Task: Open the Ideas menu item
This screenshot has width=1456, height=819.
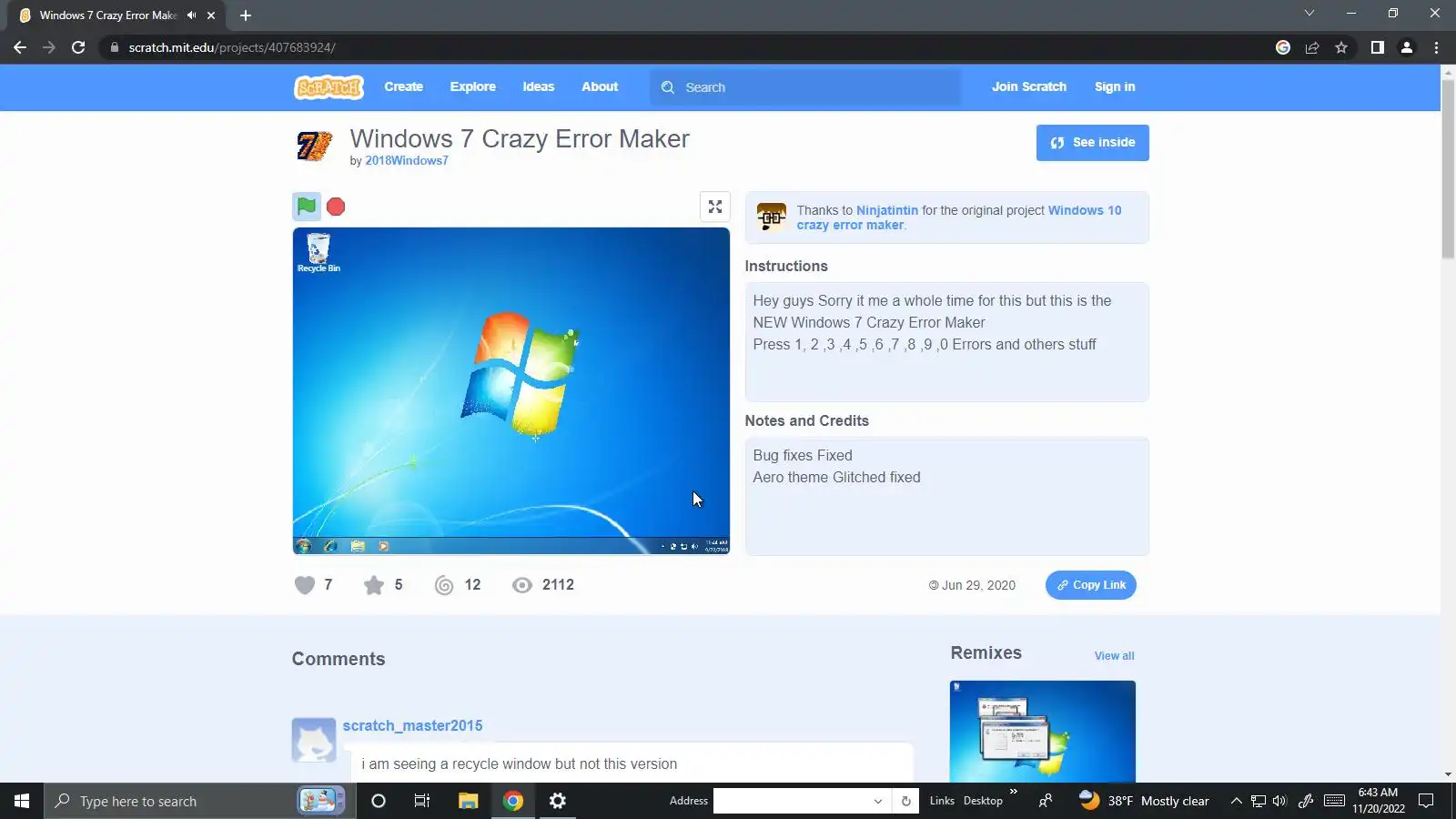Action: [539, 87]
